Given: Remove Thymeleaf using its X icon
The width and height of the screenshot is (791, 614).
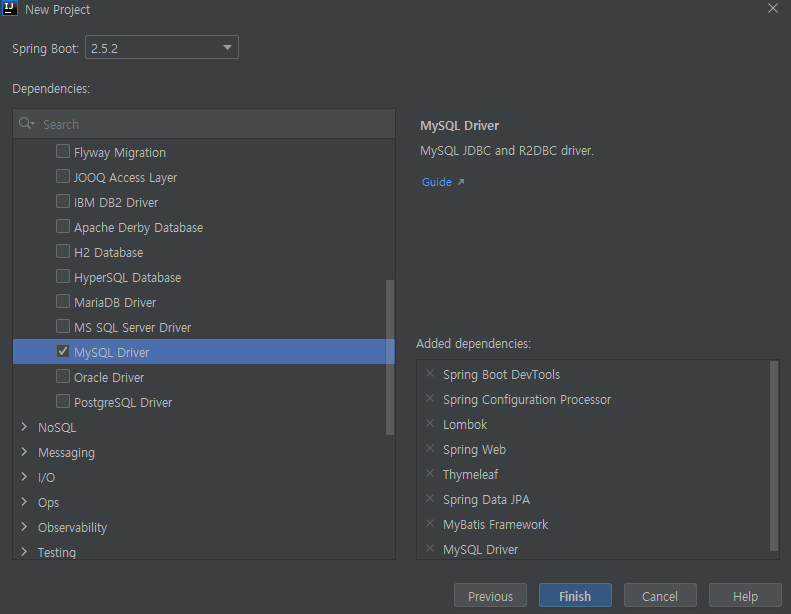Looking at the screenshot, I should tap(430, 474).
